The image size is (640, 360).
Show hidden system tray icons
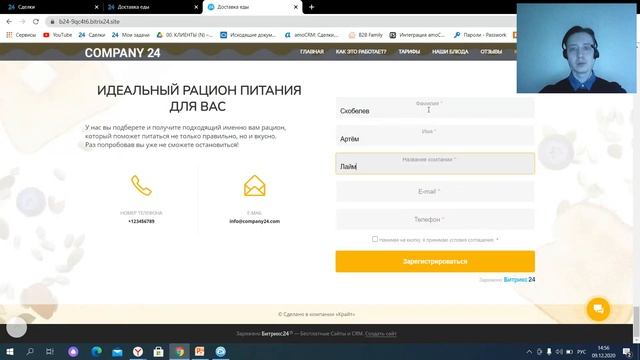(529, 352)
